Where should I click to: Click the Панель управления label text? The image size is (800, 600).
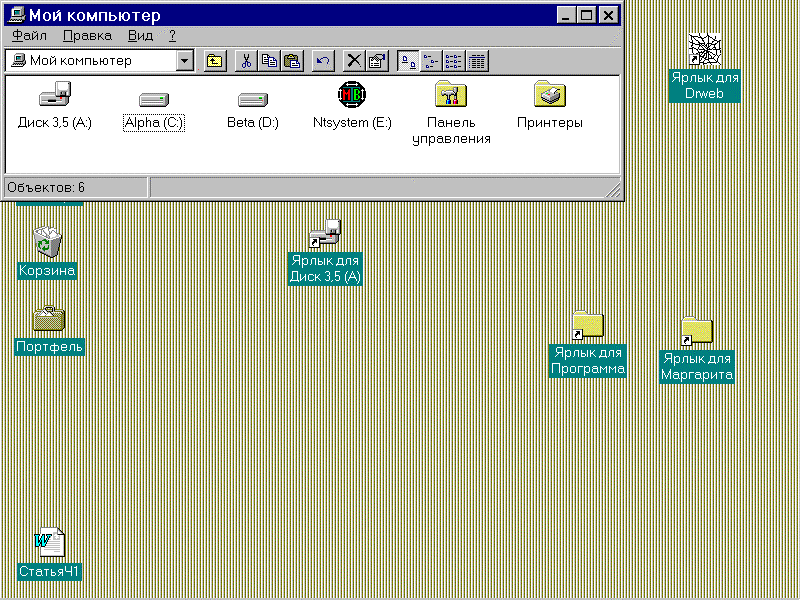click(x=451, y=131)
